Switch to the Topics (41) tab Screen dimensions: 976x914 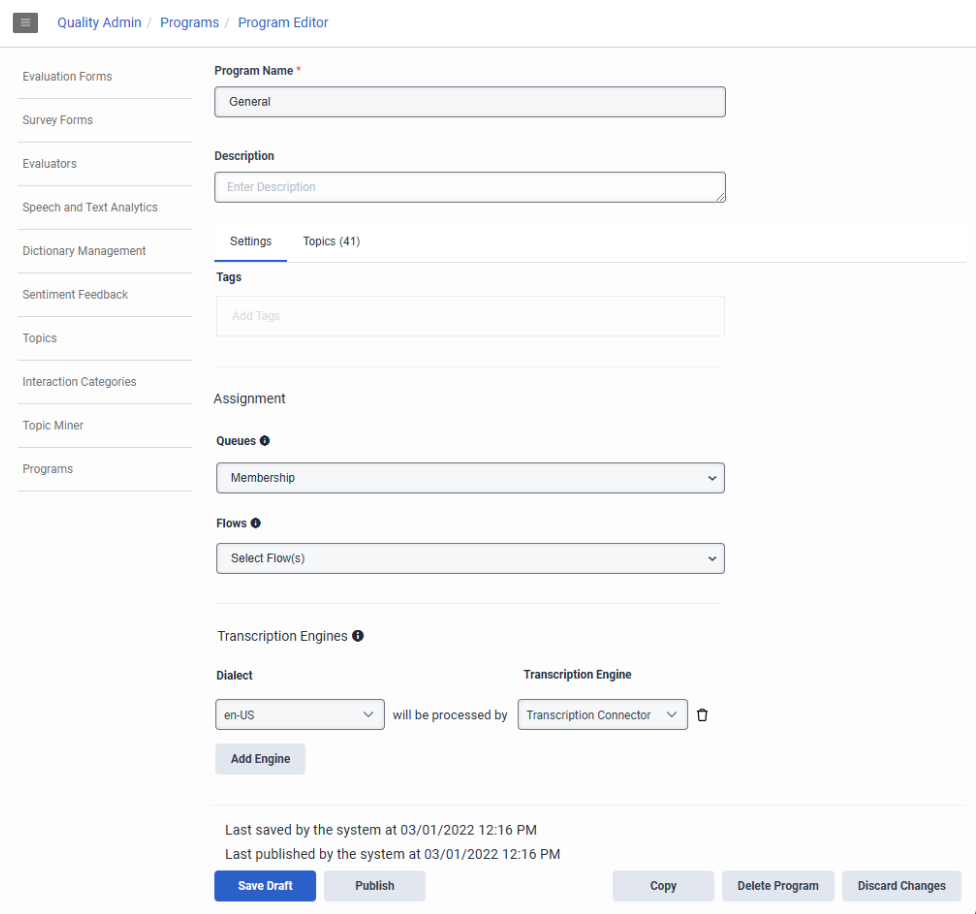pos(331,241)
